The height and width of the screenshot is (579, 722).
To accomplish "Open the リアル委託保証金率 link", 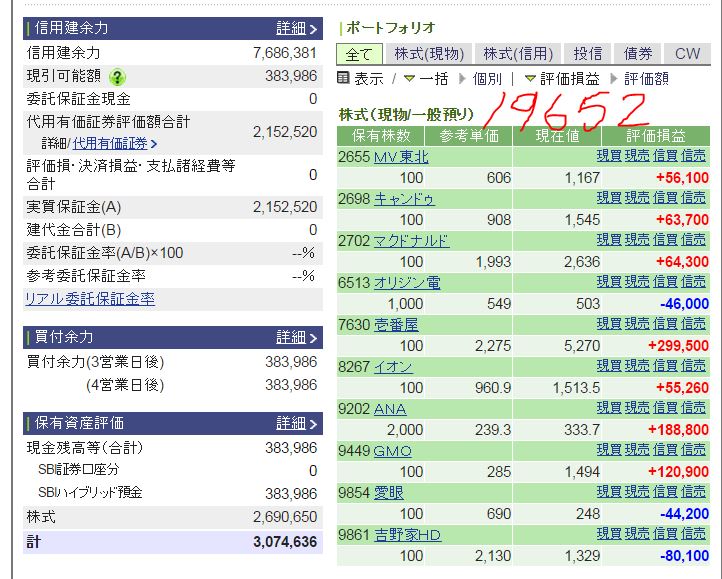I will point(90,299).
